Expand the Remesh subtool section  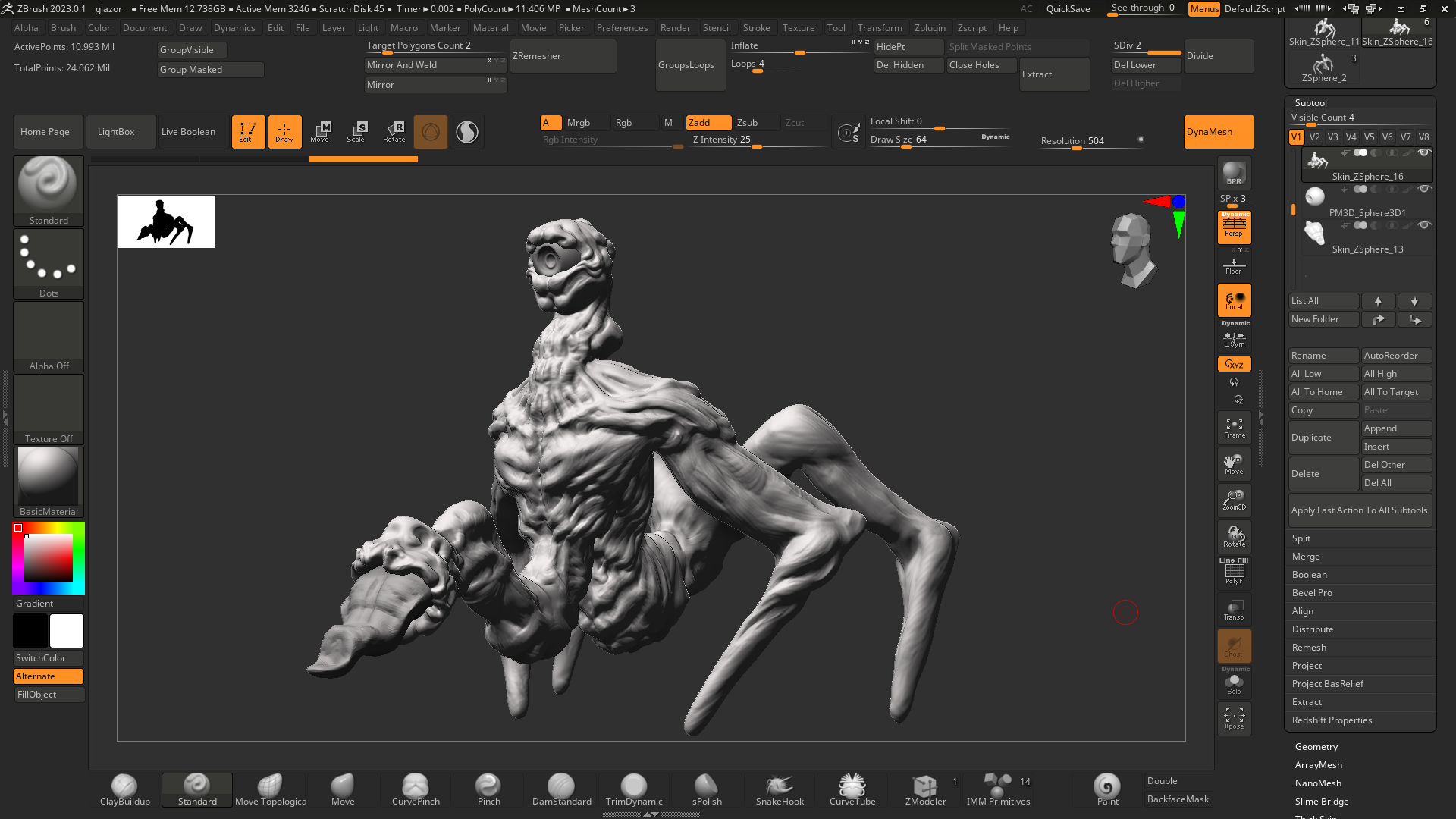tap(1309, 648)
